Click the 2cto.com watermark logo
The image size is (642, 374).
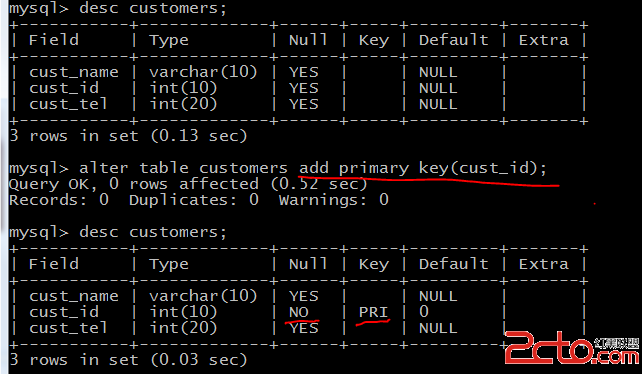point(572,348)
